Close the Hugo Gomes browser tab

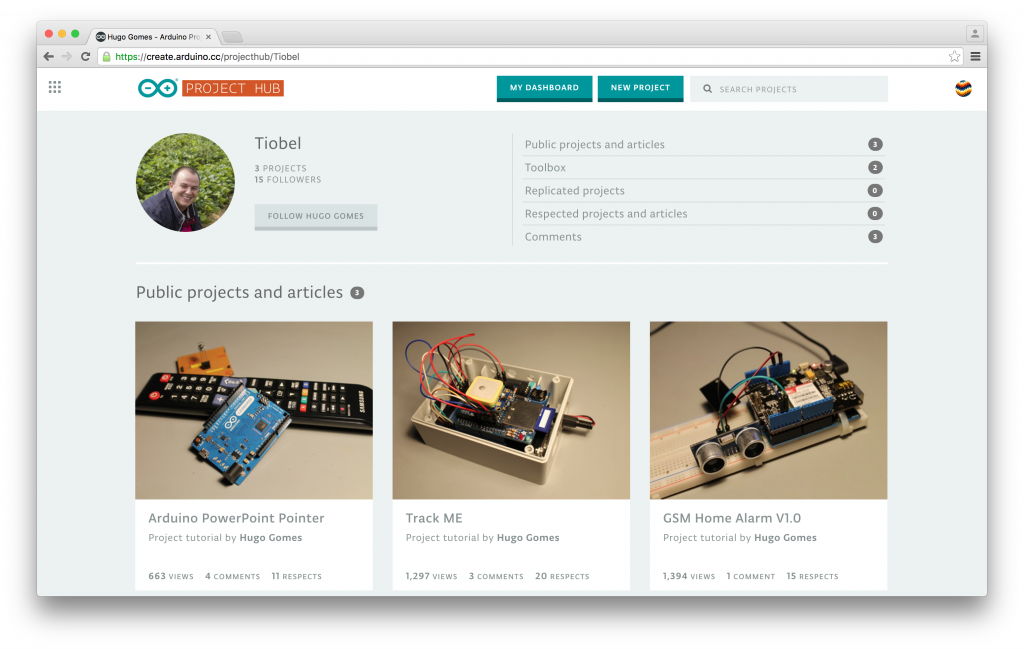point(208,37)
